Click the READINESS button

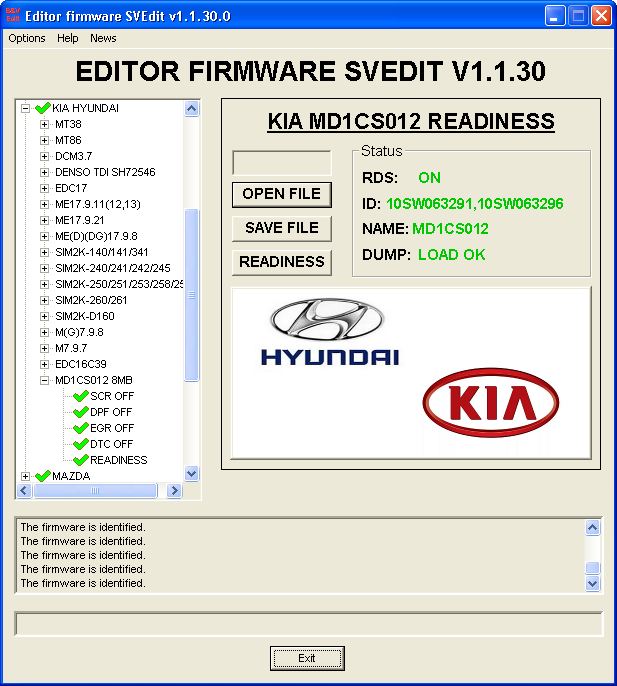point(282,262)
